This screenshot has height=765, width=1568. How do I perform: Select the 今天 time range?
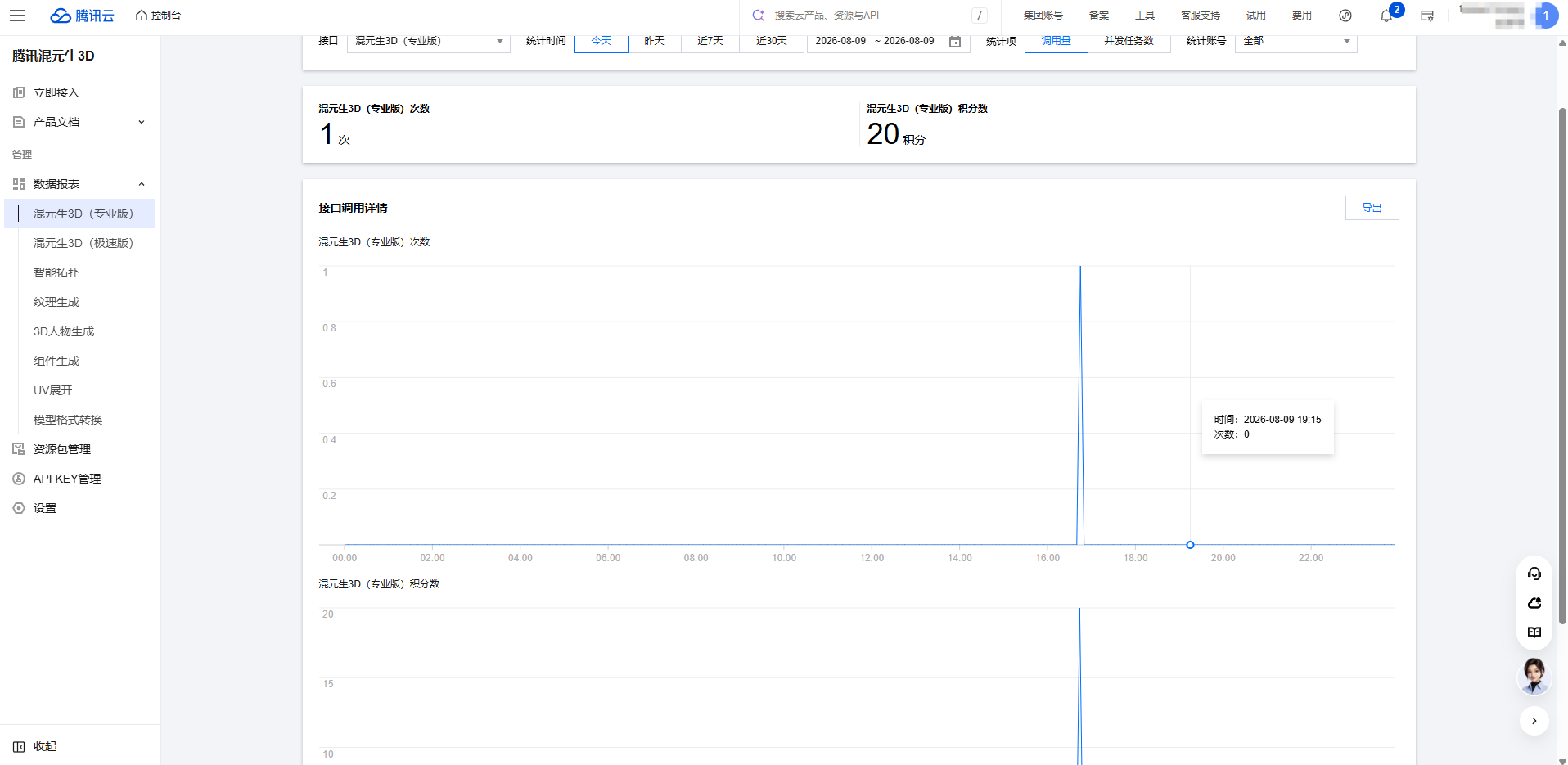click(x=602, y=41)
